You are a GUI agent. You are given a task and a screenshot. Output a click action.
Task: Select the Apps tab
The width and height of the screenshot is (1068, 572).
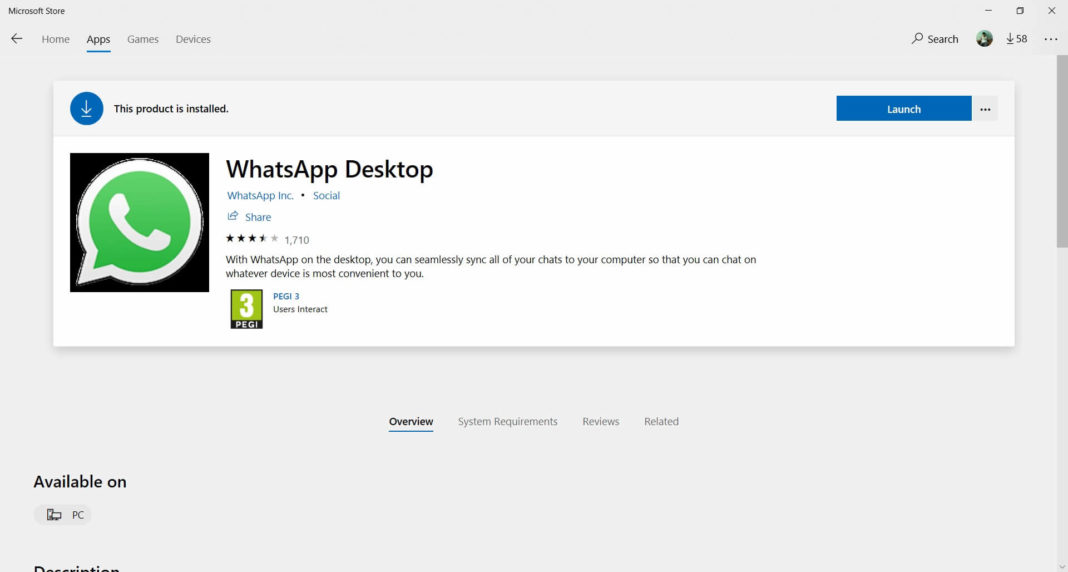[x=98, y=39]
